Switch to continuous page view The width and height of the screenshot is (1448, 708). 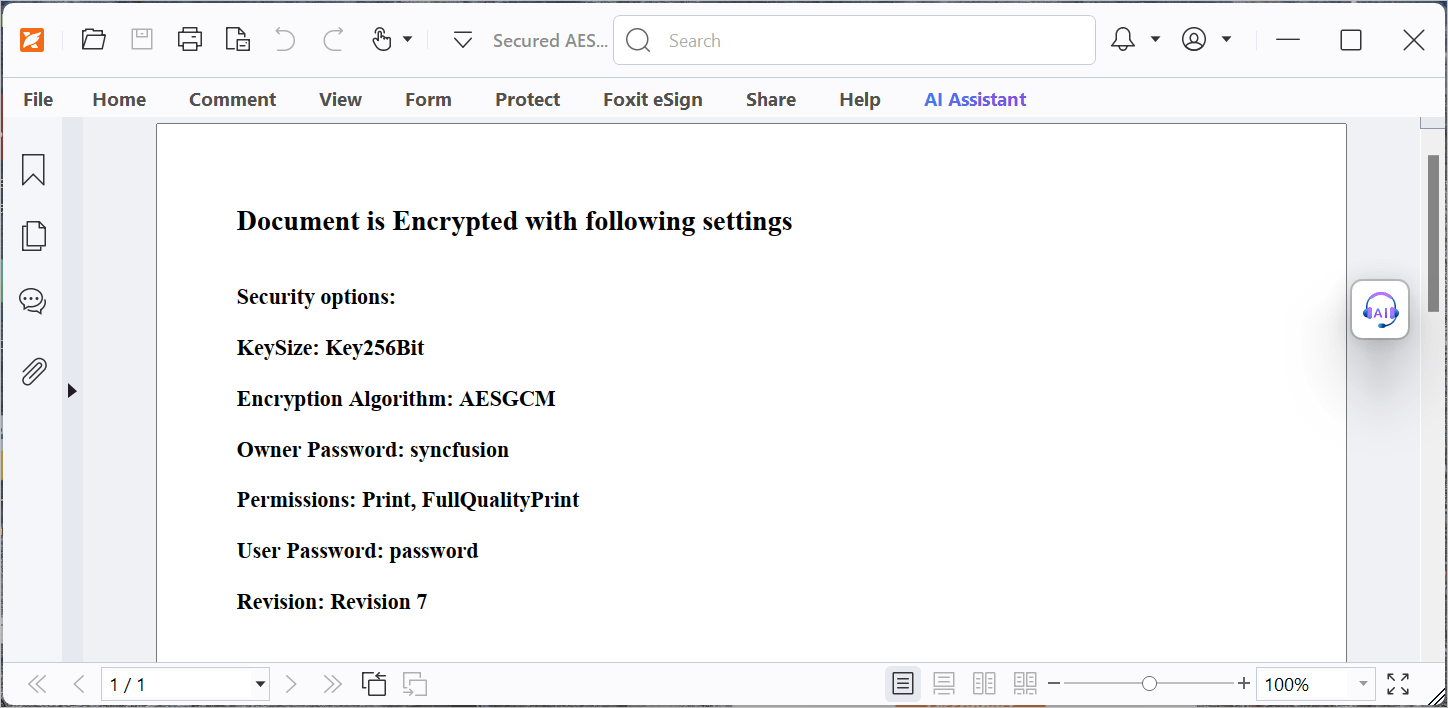tap(943, 684)
